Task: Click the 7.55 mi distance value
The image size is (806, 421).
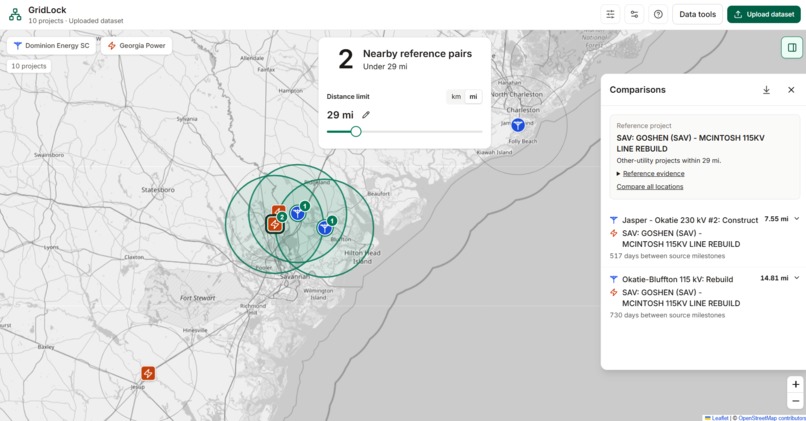Action: [776, 219]
